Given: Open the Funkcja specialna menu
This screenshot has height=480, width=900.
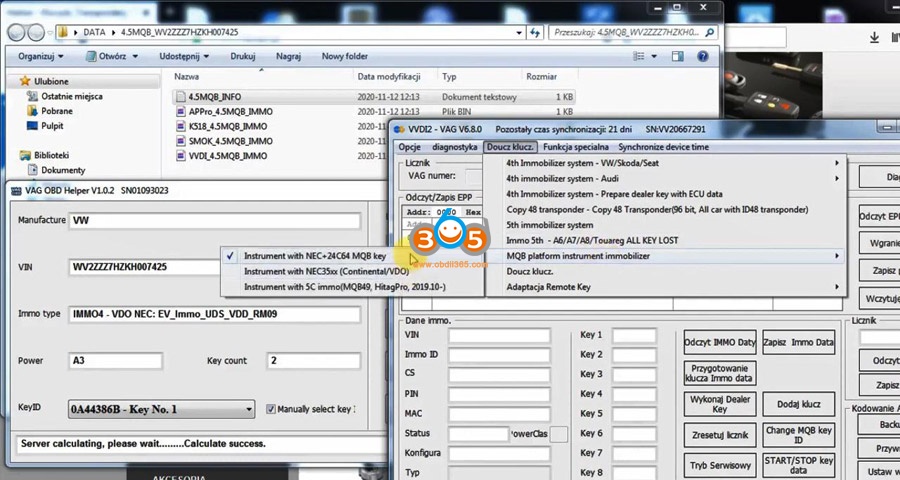Looking at the screenshot, I should pyautogui.click(x=576, y=147).
